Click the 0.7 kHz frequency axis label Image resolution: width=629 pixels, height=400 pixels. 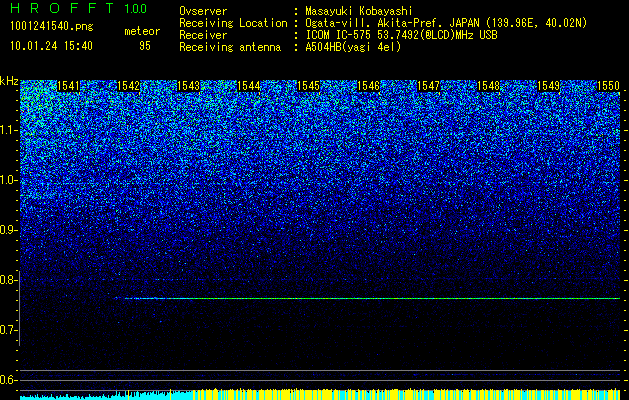point(8,330)
